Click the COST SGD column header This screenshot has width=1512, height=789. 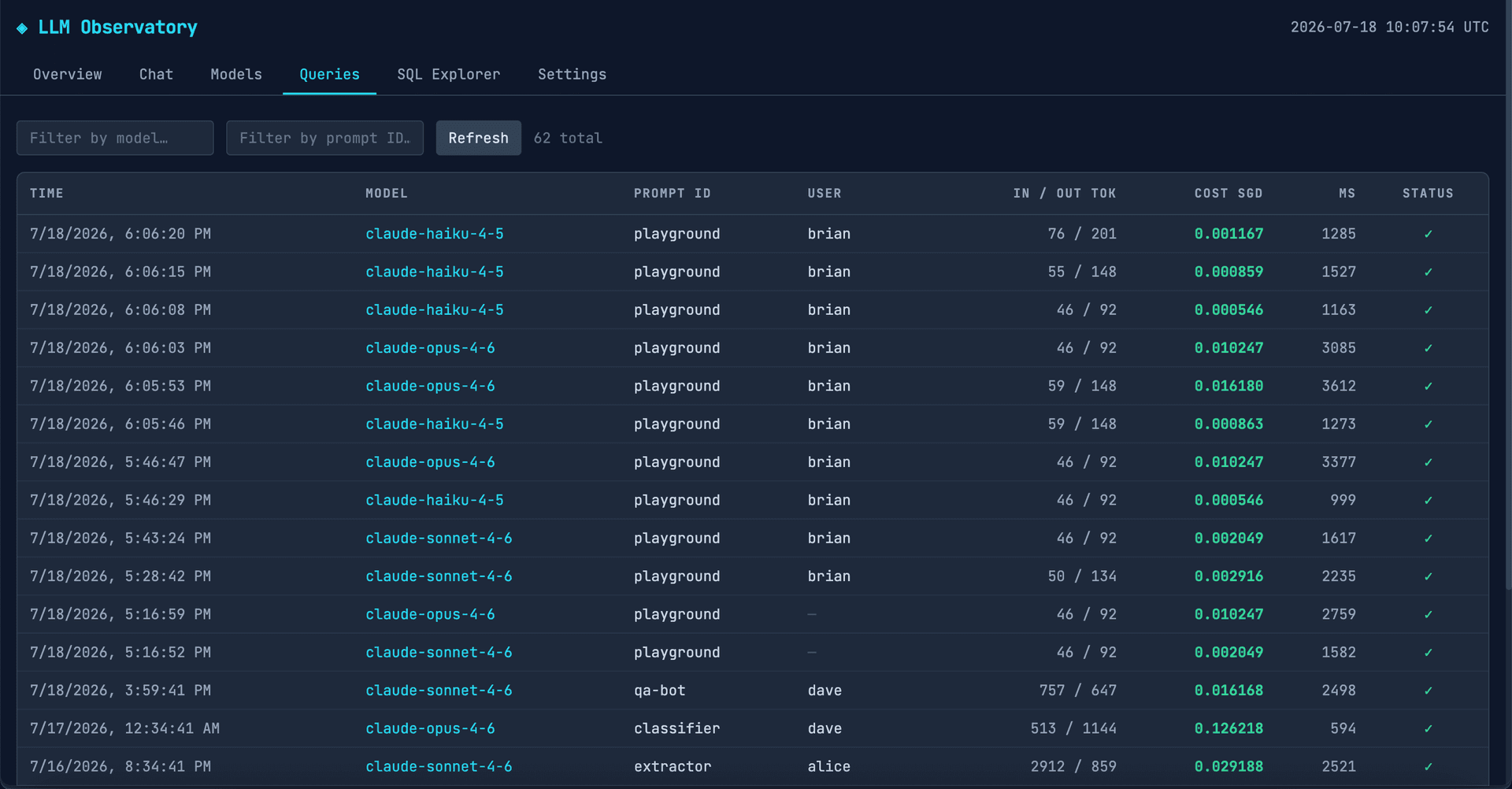(x=1228, y=194)
